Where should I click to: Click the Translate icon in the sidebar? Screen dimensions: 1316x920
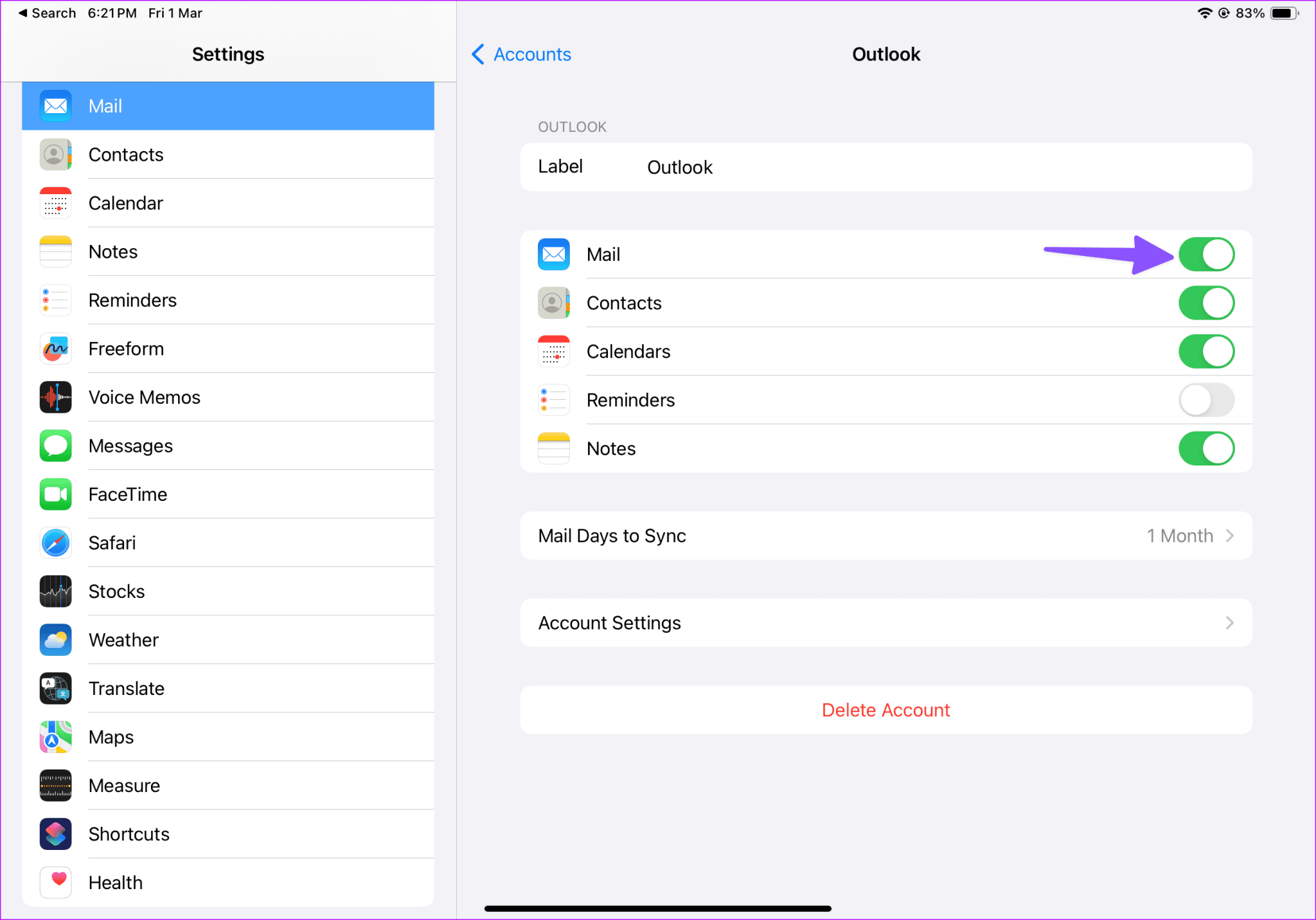tap(55, 688)
